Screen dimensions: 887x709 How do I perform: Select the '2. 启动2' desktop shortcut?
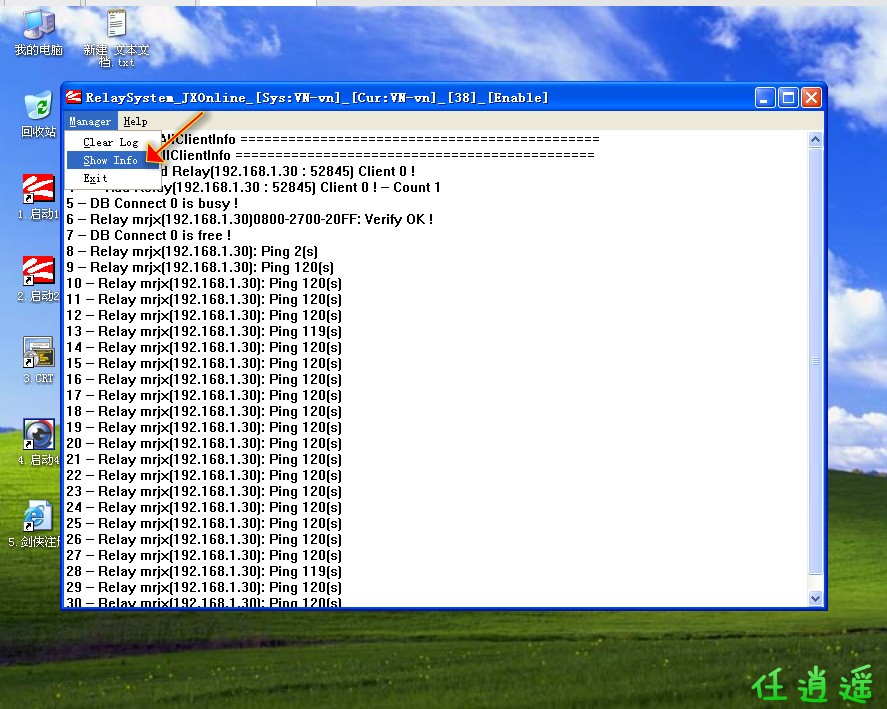pyautogui.click(x=38, y=278)
